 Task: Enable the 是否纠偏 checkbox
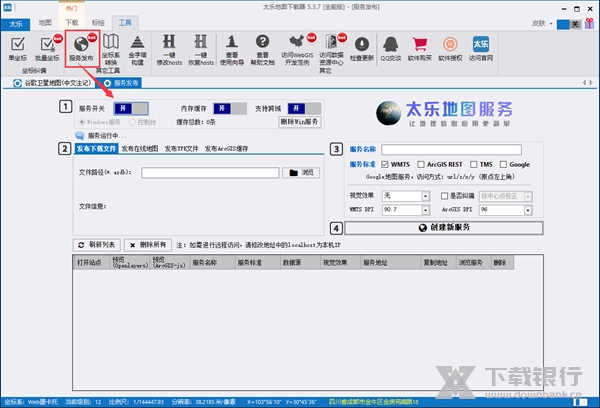[445, 196]
